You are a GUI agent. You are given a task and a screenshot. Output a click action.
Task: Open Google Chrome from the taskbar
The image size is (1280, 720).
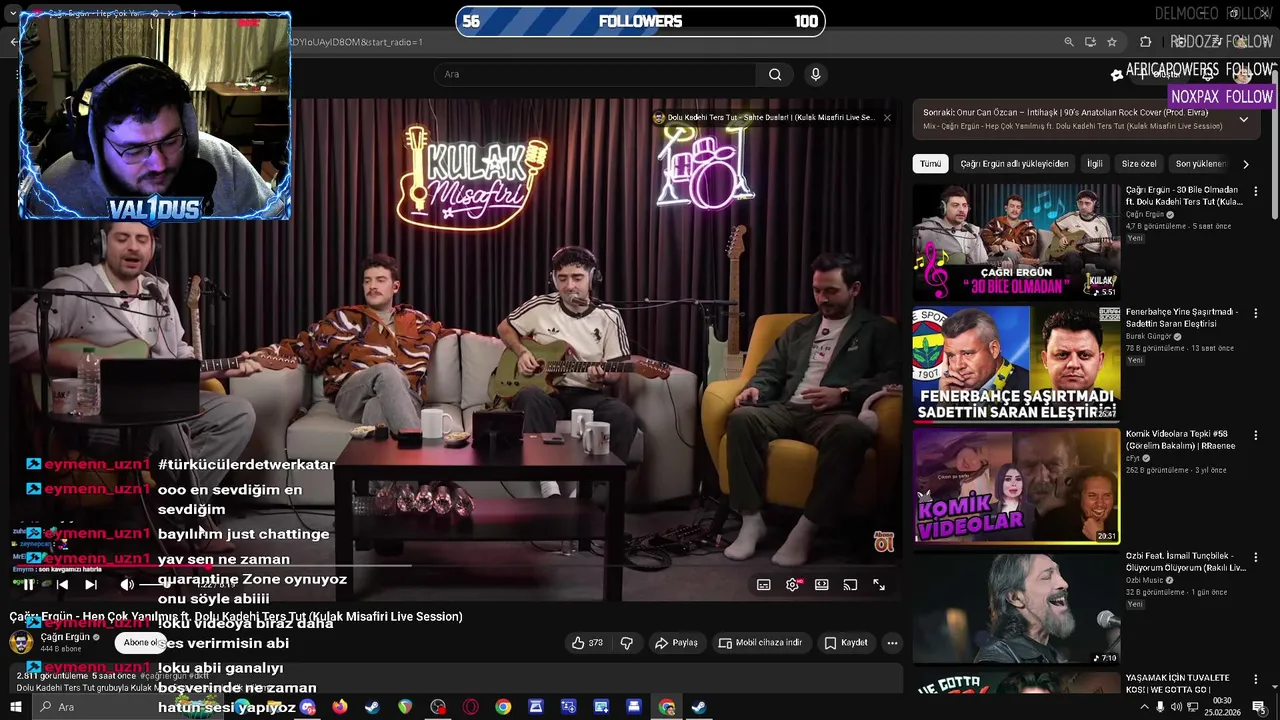[x=503, y=707]
